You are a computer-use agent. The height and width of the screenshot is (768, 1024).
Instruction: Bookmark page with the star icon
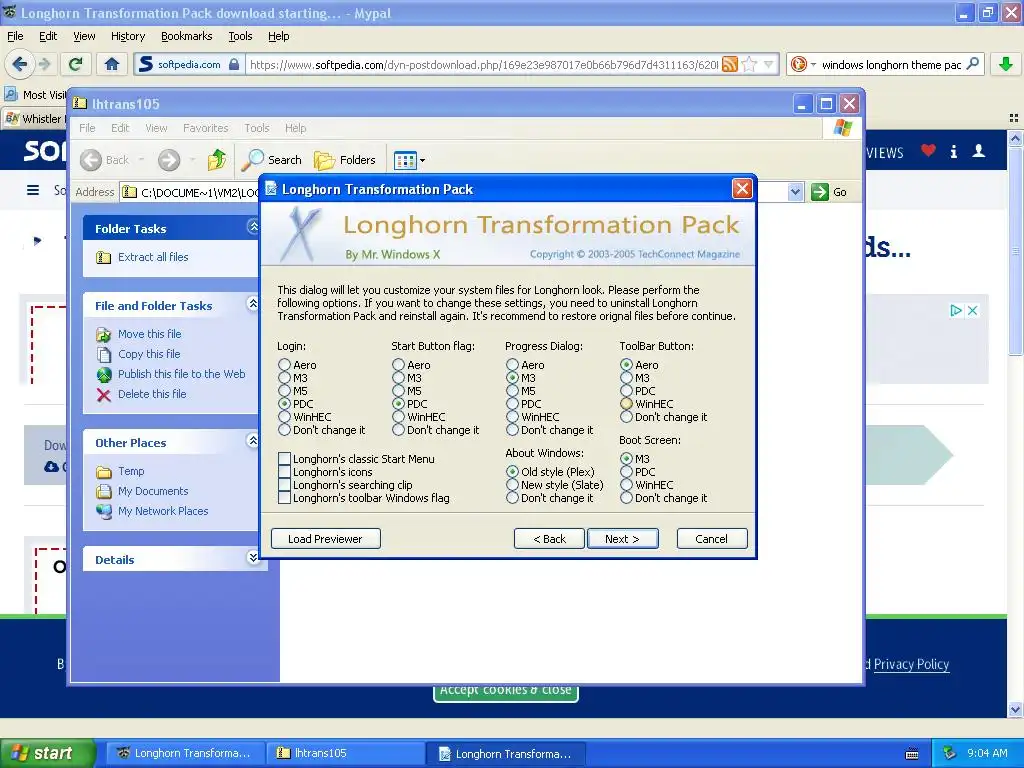[750, 64]
